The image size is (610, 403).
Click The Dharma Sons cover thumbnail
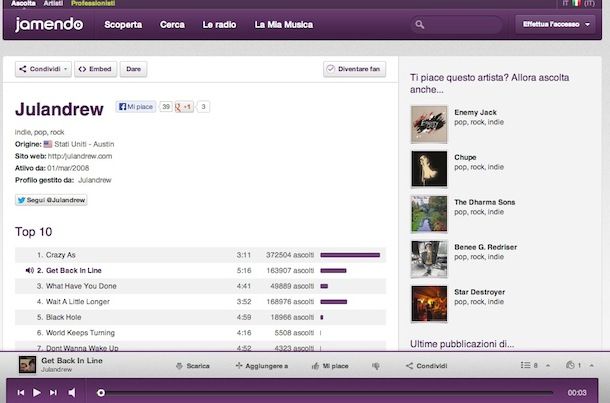(429, 214)
